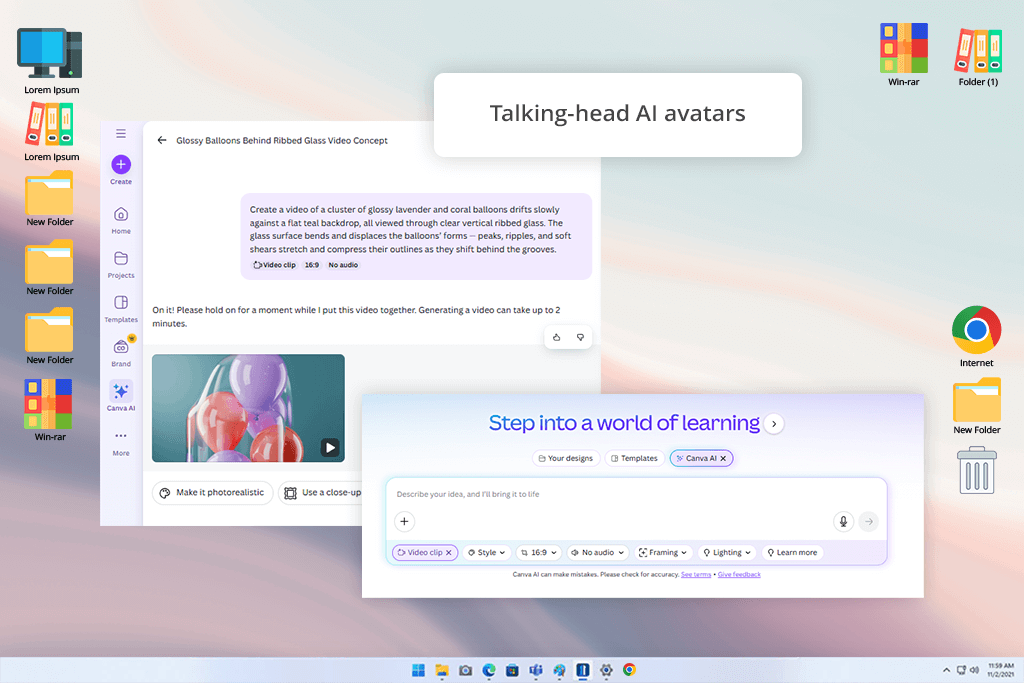1024x683 pixels.
Task: Give a thumbs up to the response
Action: tap(556, 338)
